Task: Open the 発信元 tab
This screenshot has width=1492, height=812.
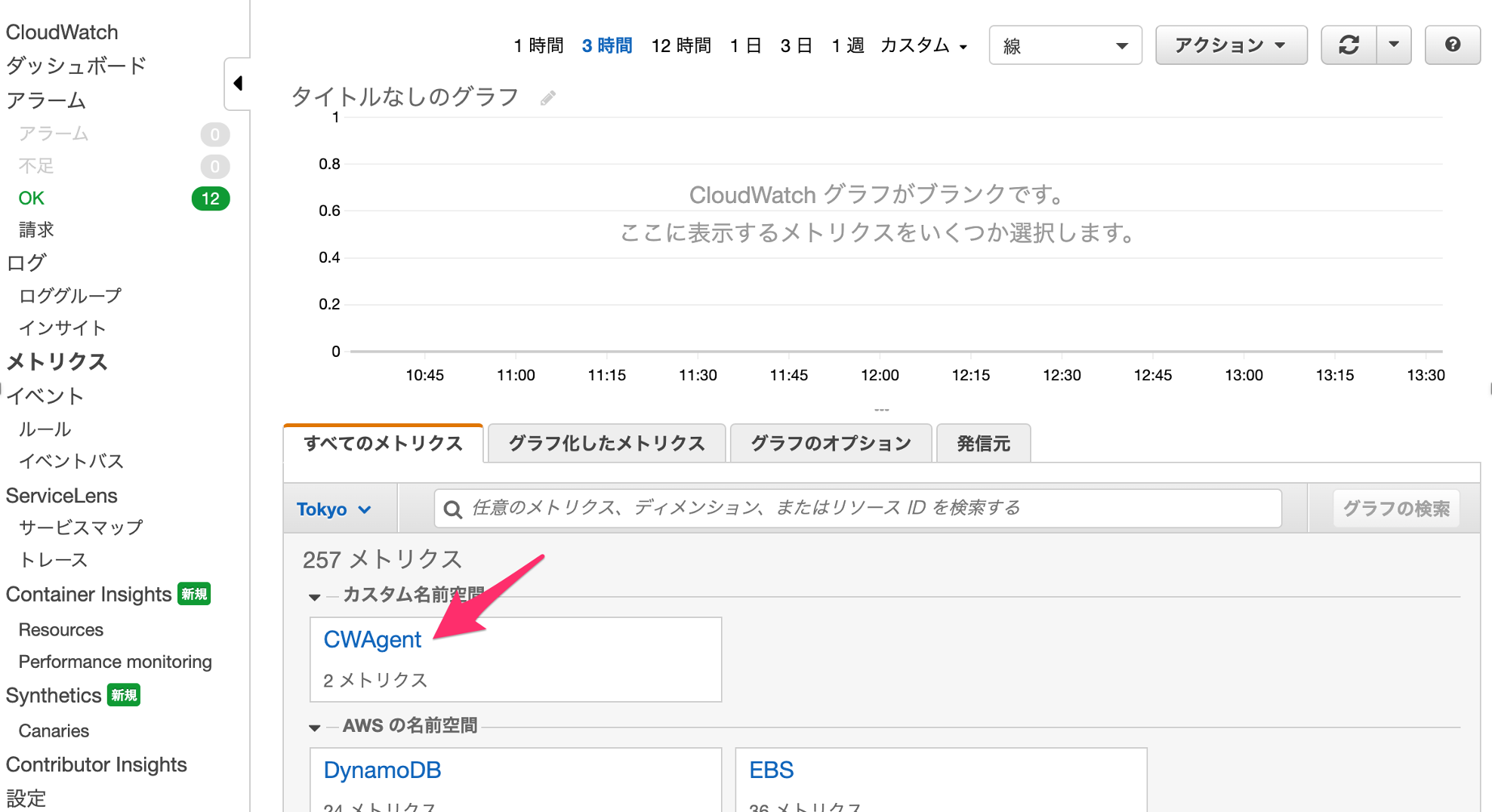Action: click(983, 443)
